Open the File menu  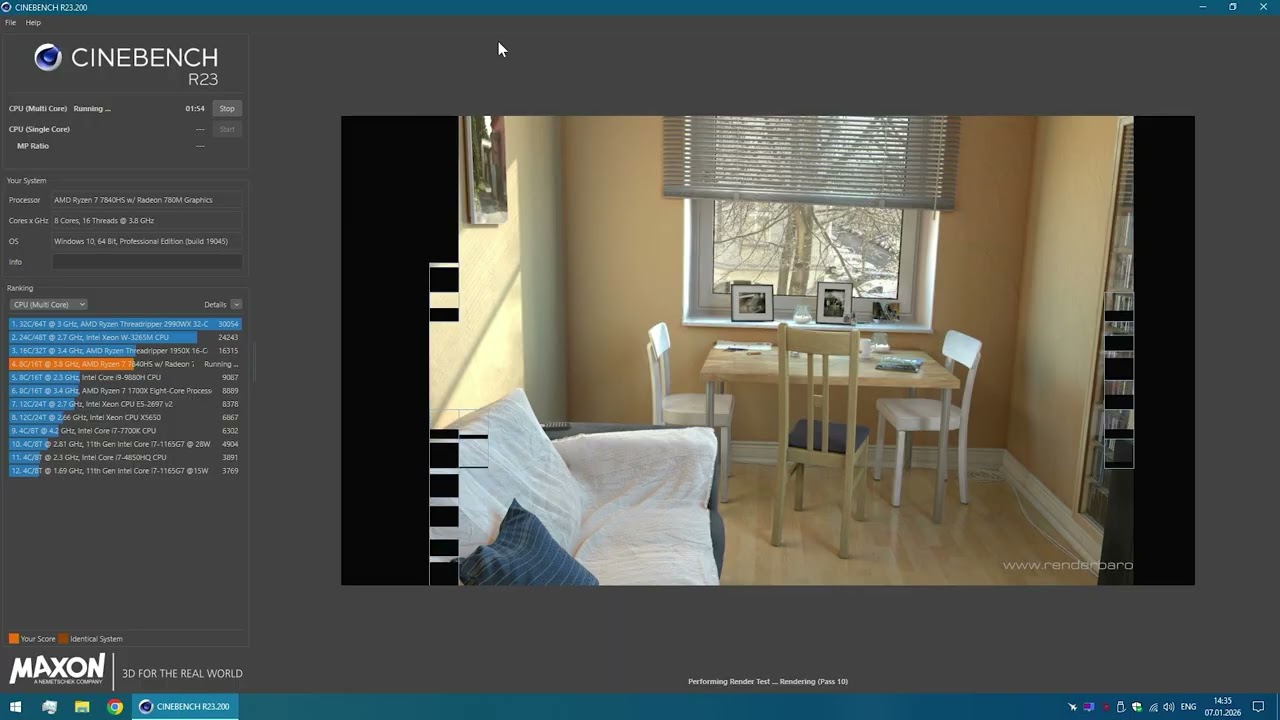click(10, 22)
